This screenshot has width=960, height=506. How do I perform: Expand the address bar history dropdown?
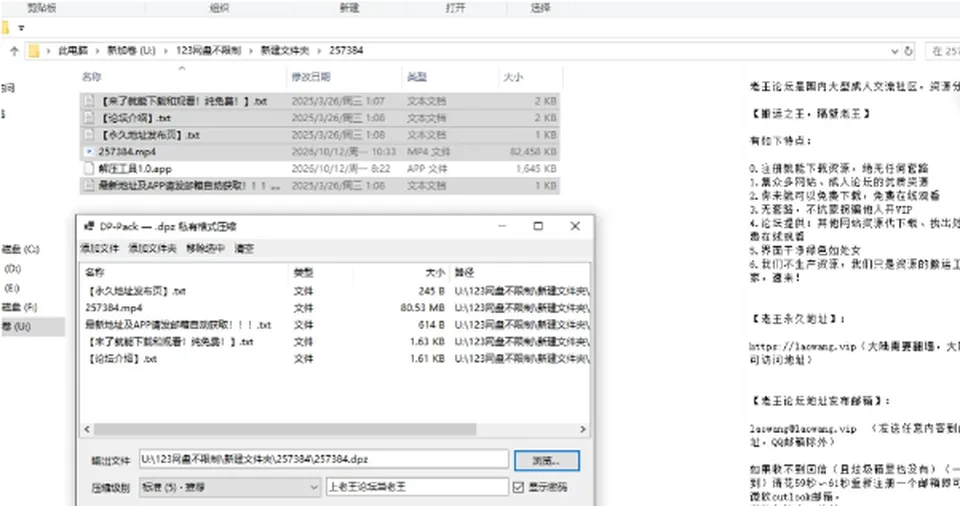894,51
